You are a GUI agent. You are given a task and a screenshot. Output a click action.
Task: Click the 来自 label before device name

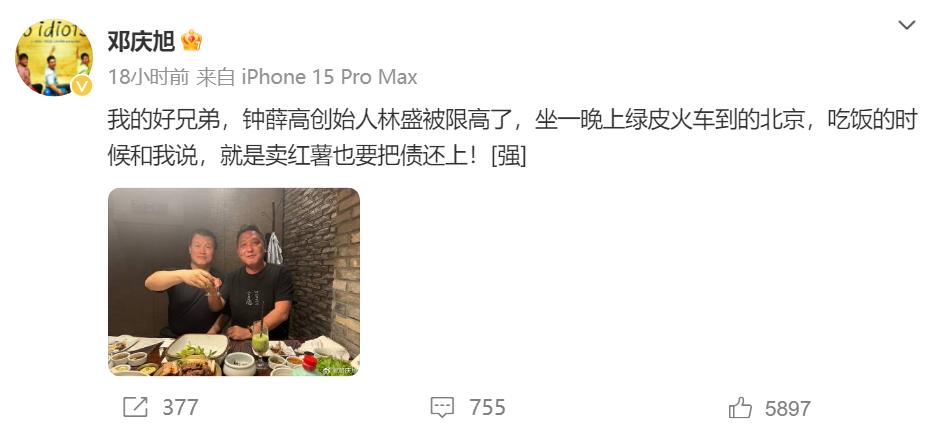tap(215, 77)
